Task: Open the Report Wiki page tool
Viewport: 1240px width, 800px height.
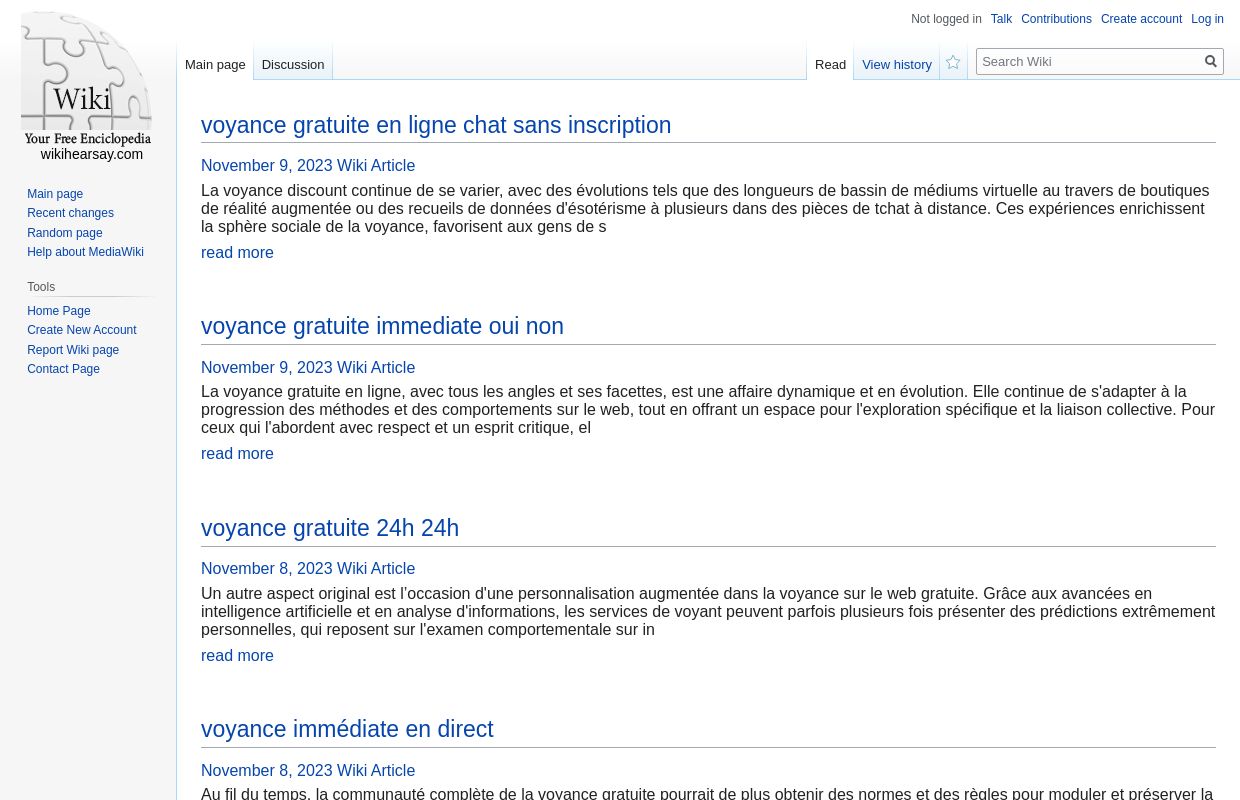Action: (x=73, y=349)
